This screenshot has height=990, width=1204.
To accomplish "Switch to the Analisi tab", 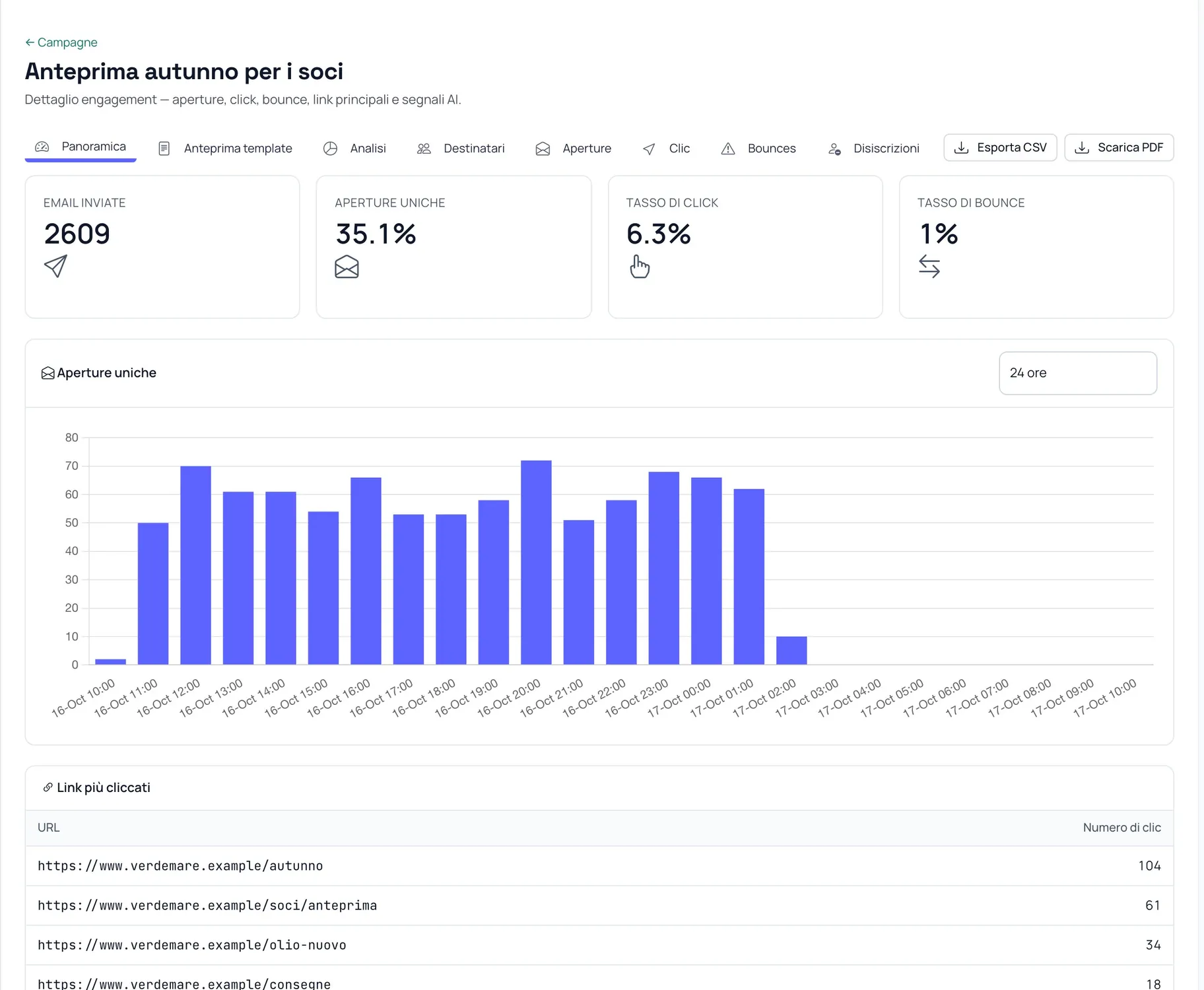I will [x=354, y=148].
